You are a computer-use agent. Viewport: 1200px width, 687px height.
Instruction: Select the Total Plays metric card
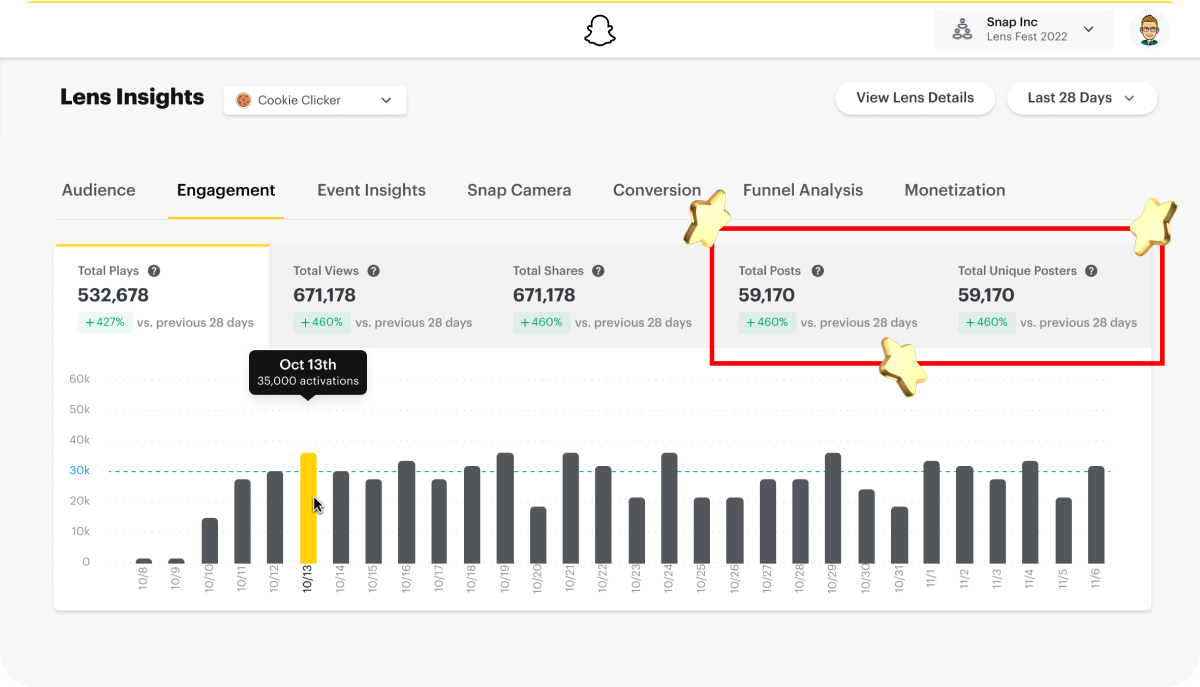click(161, 296)
